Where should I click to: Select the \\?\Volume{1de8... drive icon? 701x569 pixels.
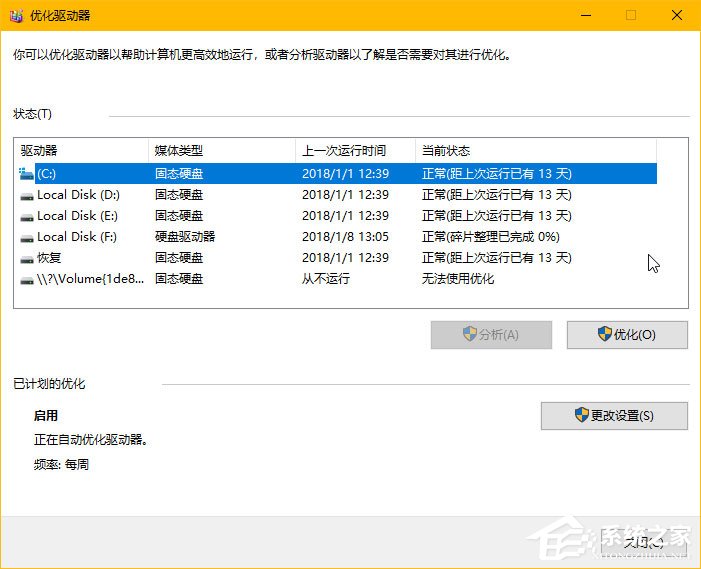point(27,280)
